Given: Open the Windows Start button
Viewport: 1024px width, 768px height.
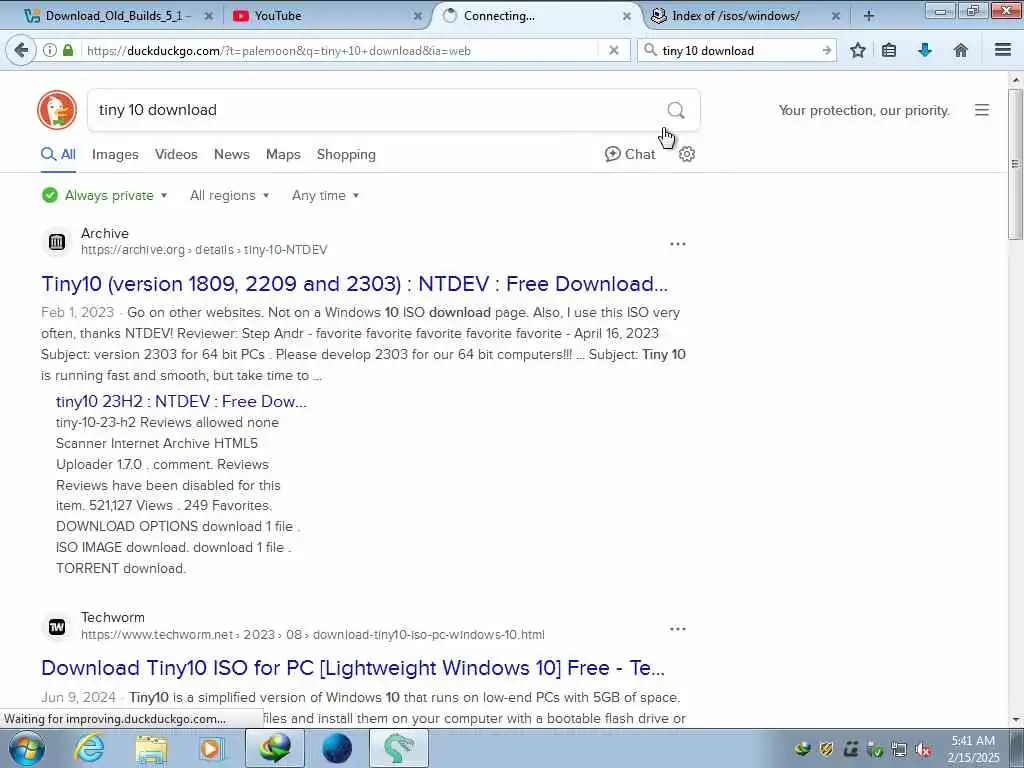Looking at the screenshot, I should (x=27, y=748).
